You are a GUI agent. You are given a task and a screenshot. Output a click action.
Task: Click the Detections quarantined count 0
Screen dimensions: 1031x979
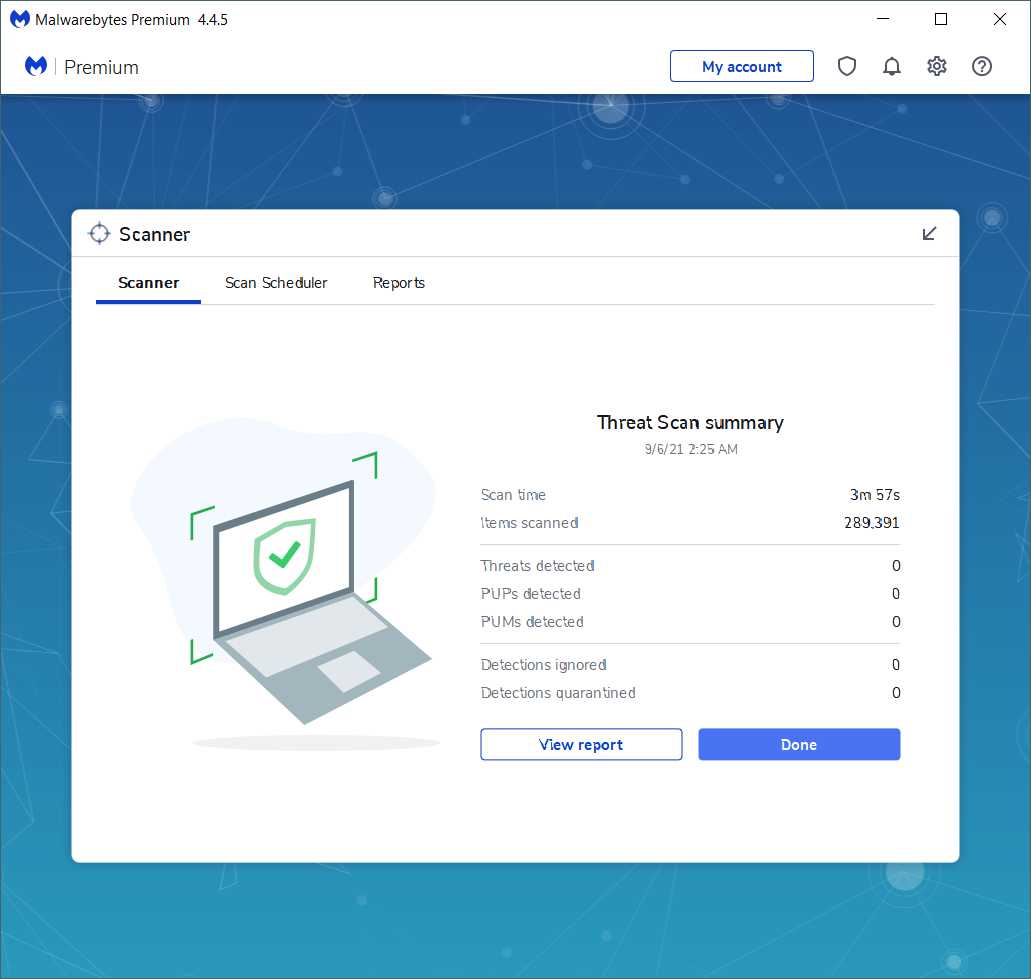coord(896,692)
